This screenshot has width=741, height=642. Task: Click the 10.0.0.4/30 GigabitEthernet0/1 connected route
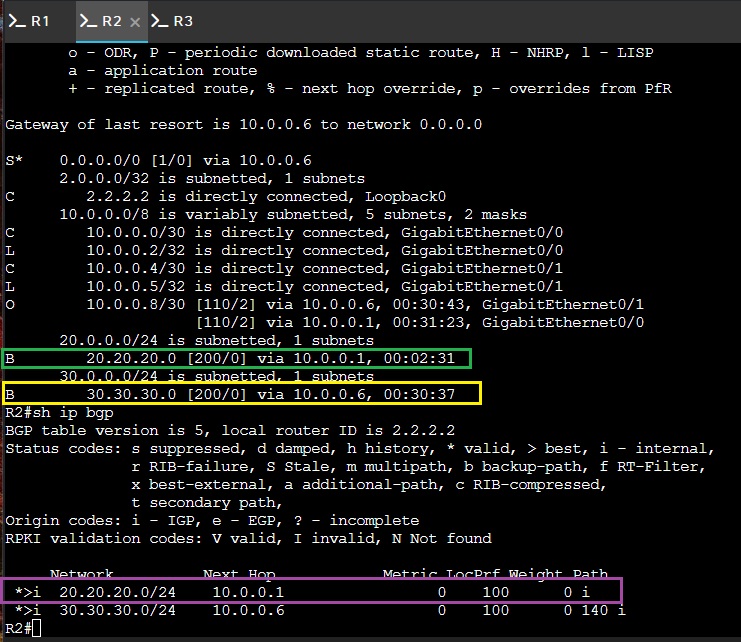[284, 268]
